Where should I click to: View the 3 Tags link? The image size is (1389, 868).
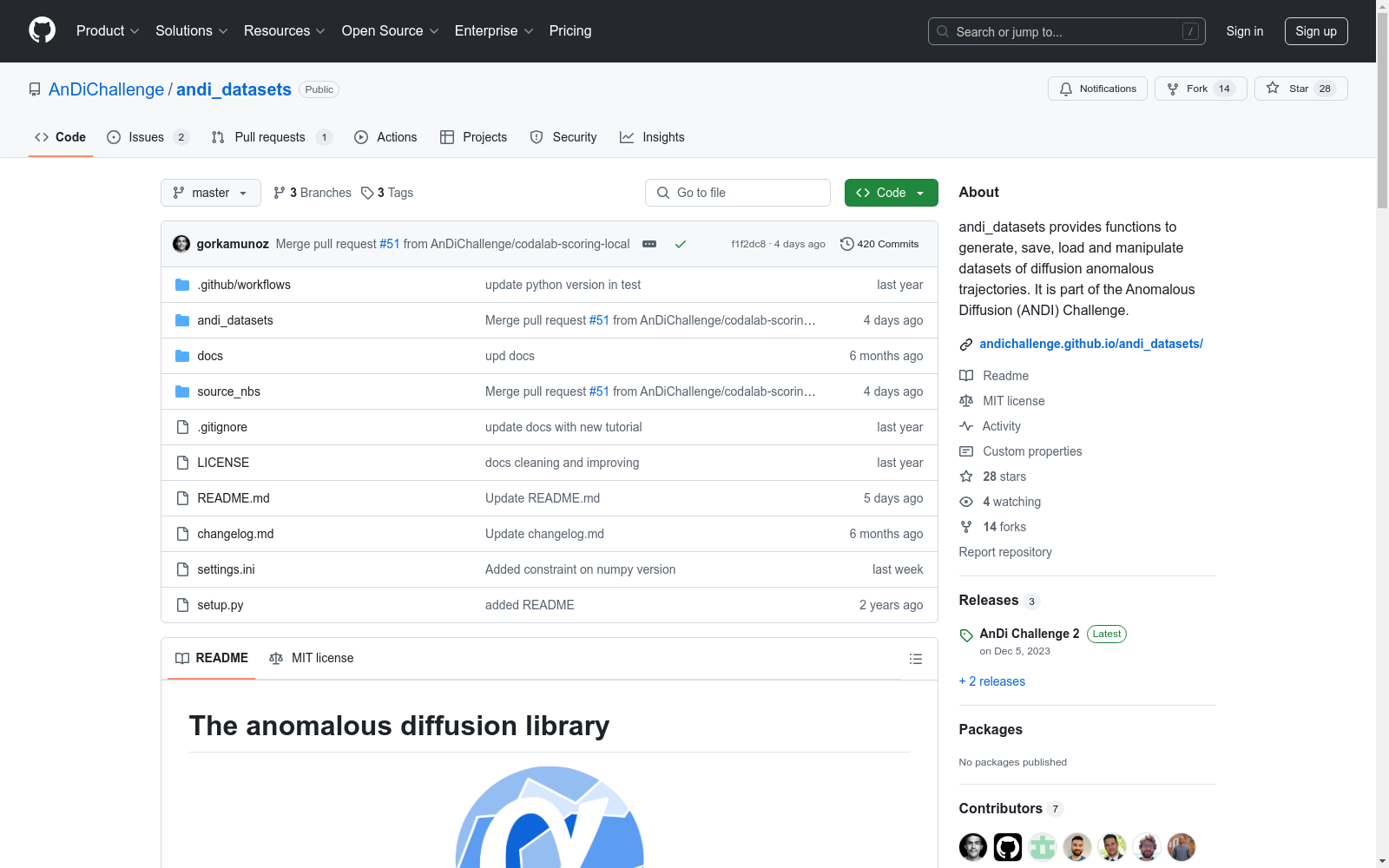click(387, 193)
